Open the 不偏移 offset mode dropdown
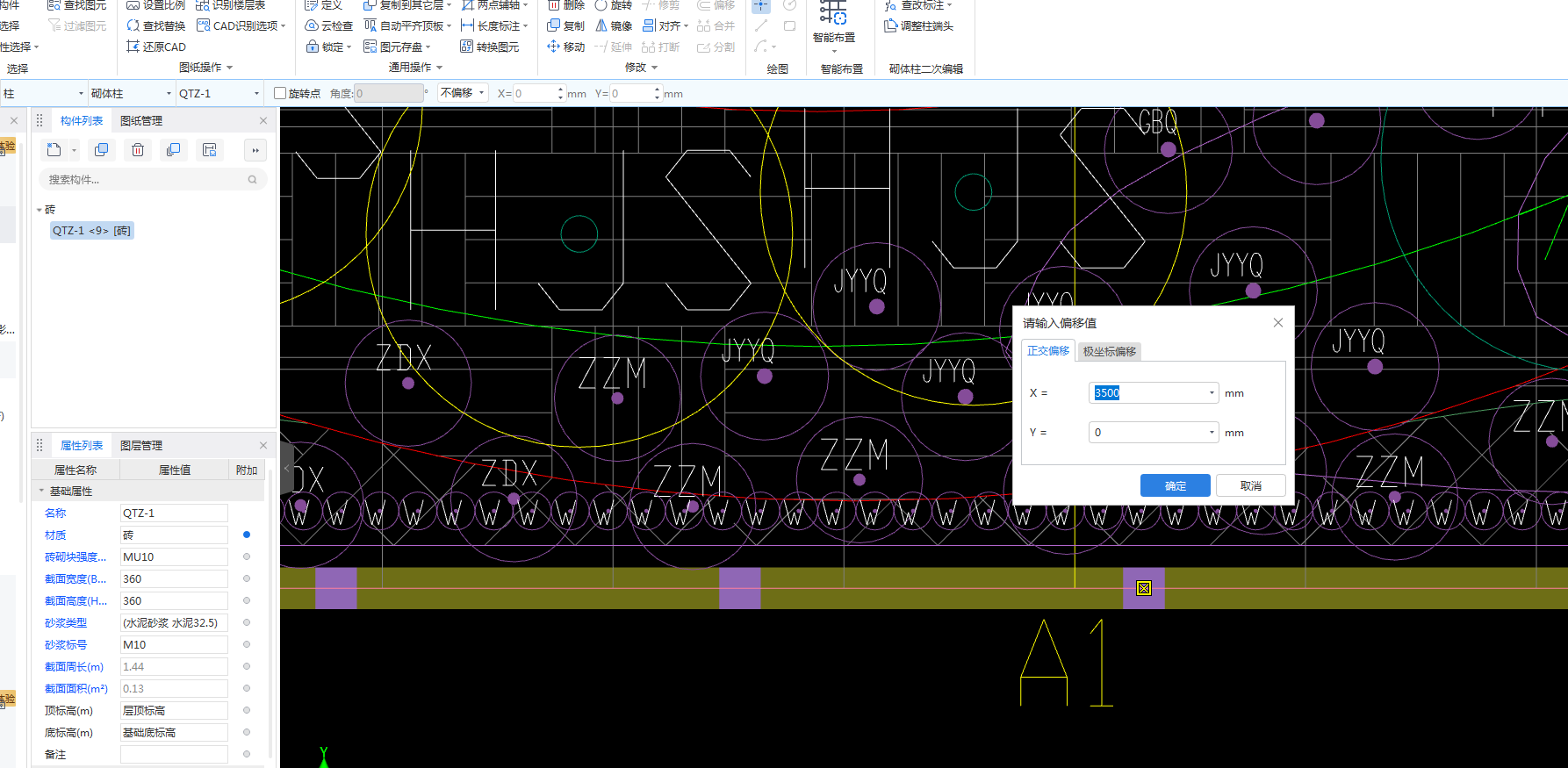This screenshot has width=1568, height=768. click(x=463, y=93)
